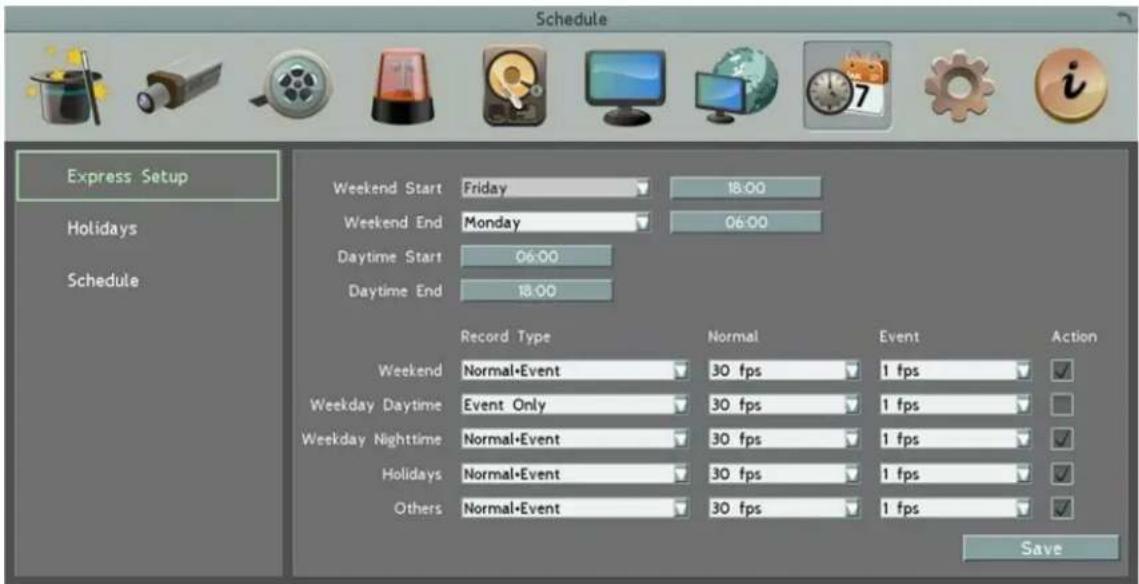Select the Schedule sidebar menu item

coord(102,280)
